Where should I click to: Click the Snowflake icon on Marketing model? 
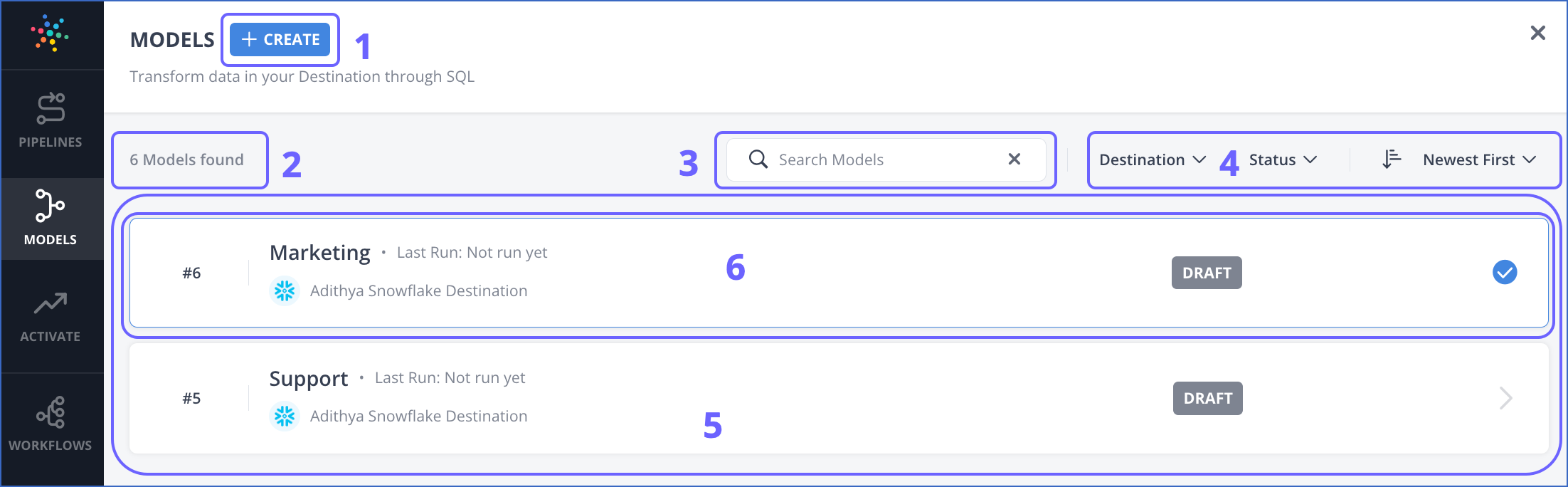click(284, 290)
